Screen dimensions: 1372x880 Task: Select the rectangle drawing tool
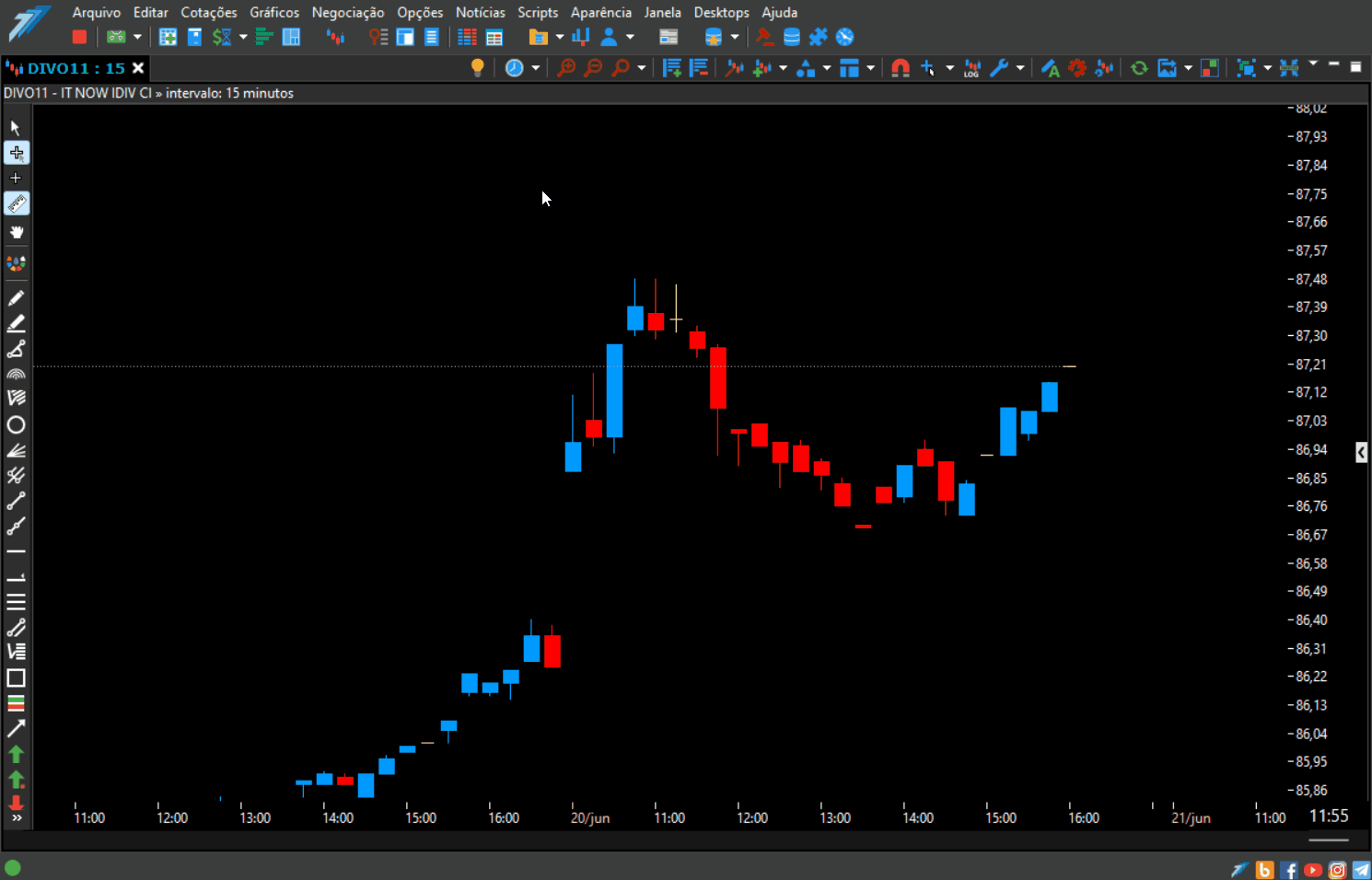[16, 678]
